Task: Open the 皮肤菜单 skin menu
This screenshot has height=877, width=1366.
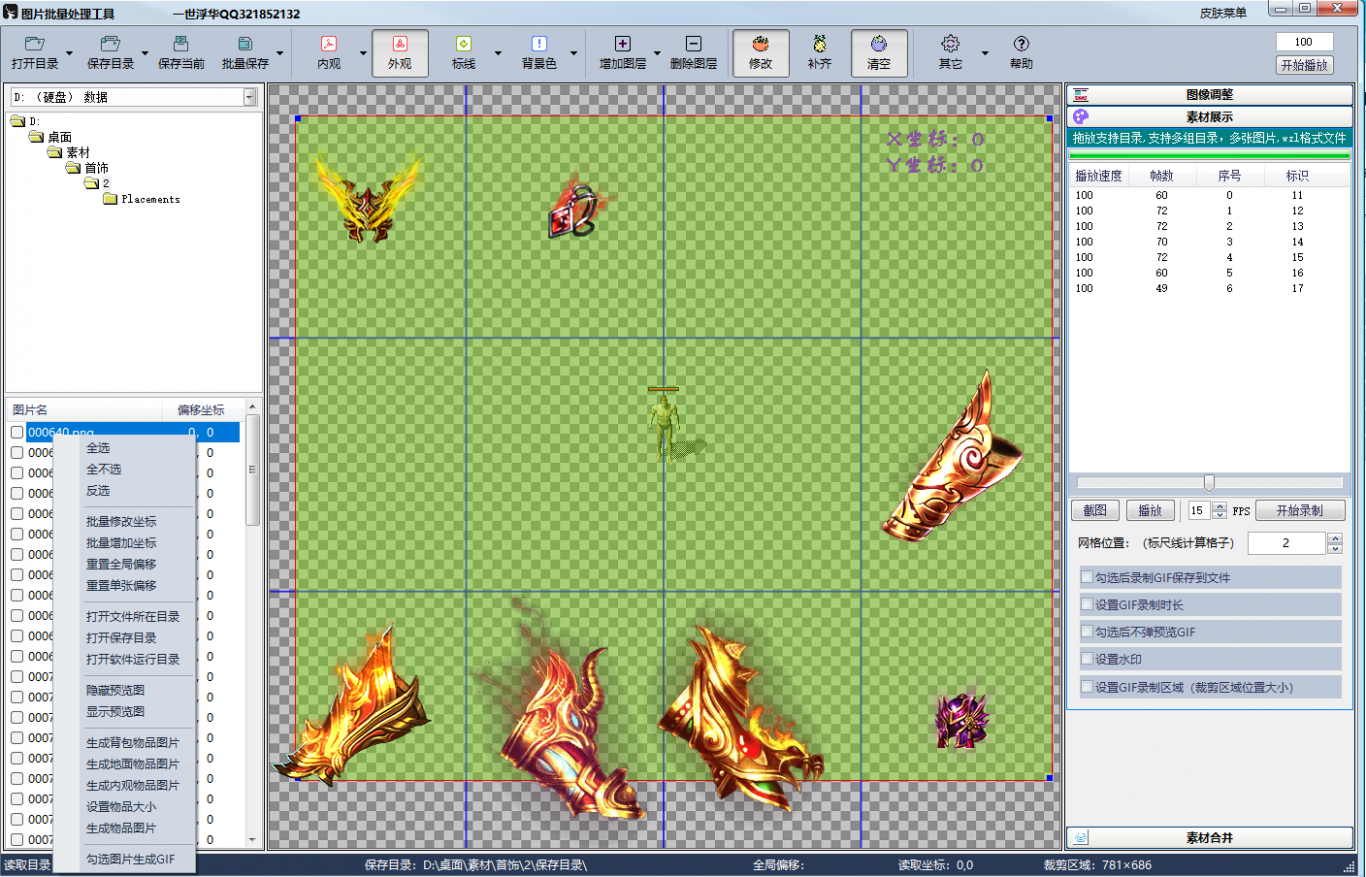Action: [1223, 14]
